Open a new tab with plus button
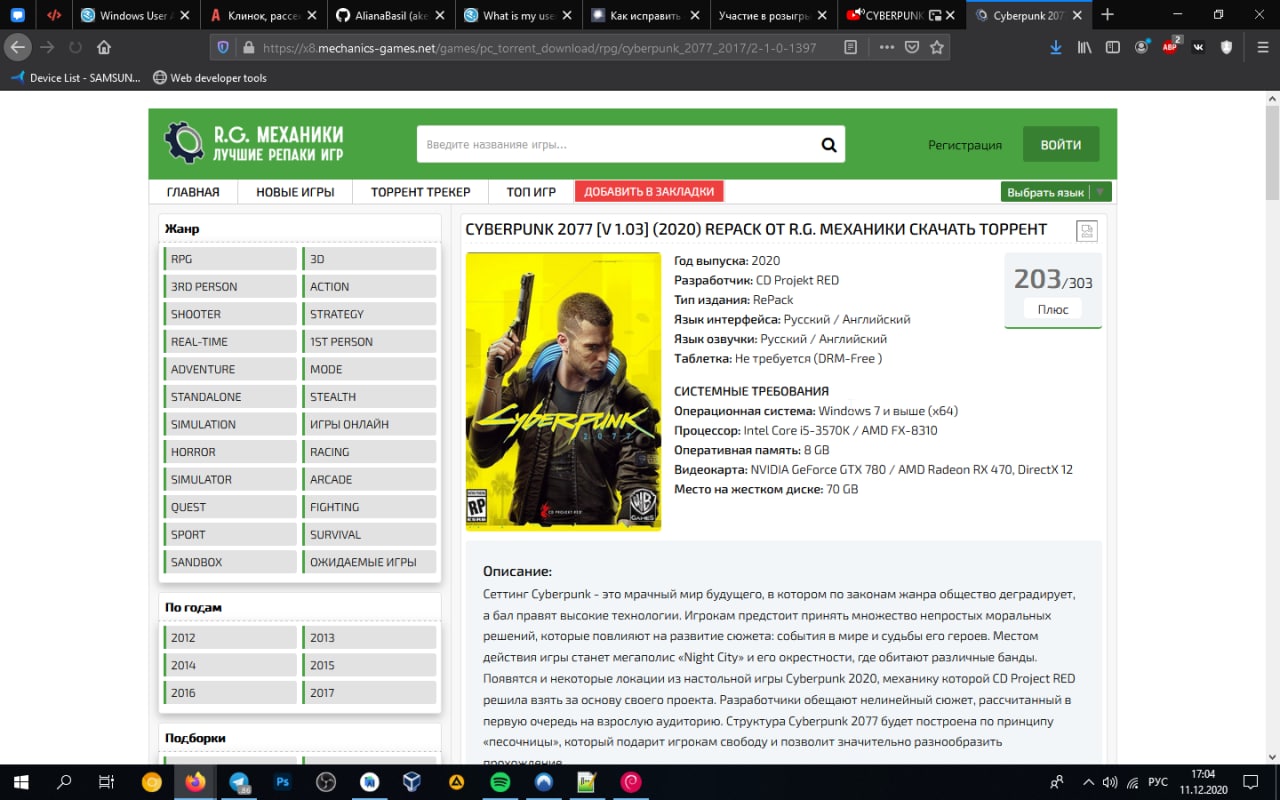The height and width of the screenshot is (800, 1280). pos(1107,15)
